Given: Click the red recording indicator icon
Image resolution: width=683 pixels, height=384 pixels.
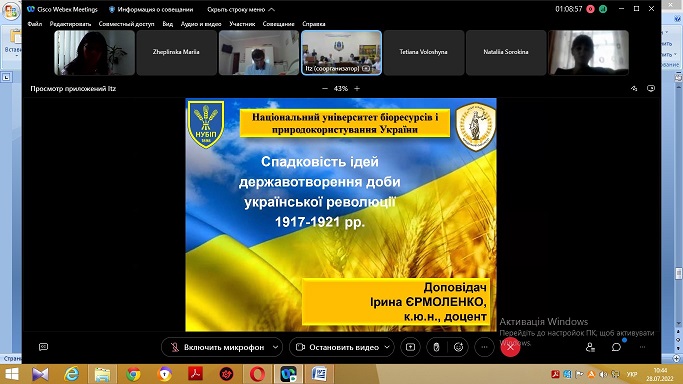Looking at the screenshot, I should click(x=590, y=9).
